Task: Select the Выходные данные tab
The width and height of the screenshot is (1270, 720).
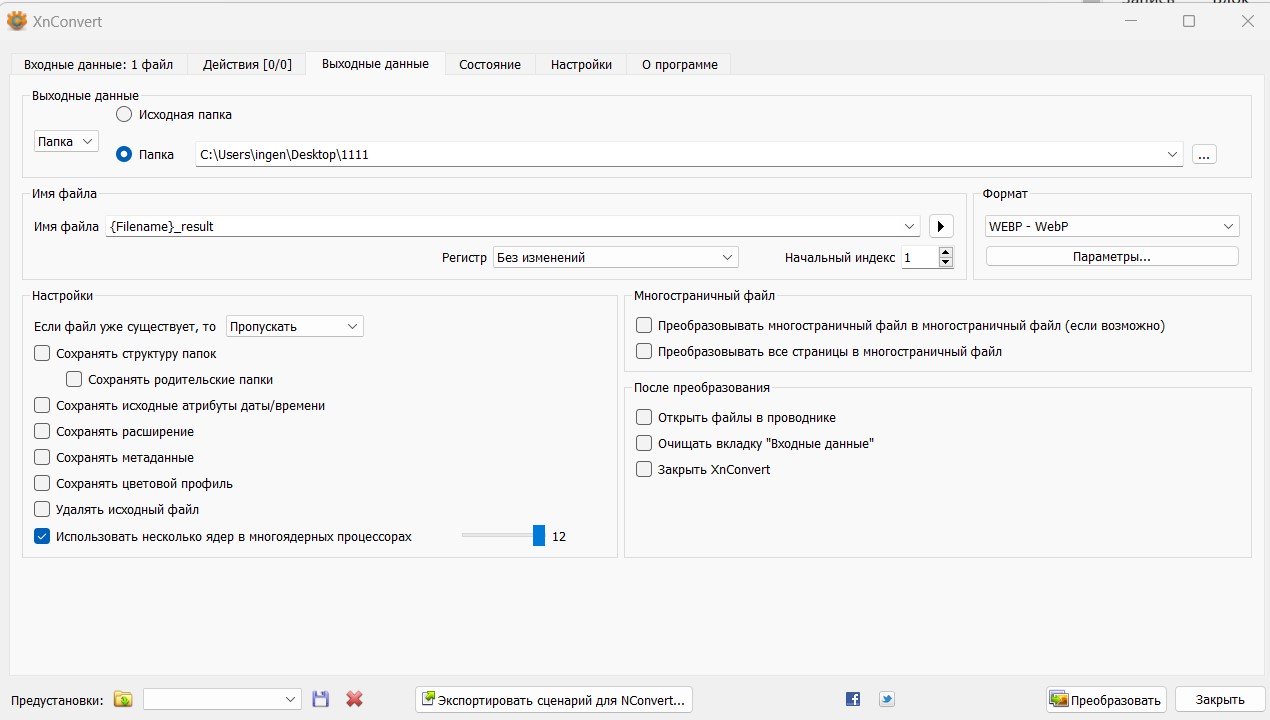Action: [x=375, y=63]
